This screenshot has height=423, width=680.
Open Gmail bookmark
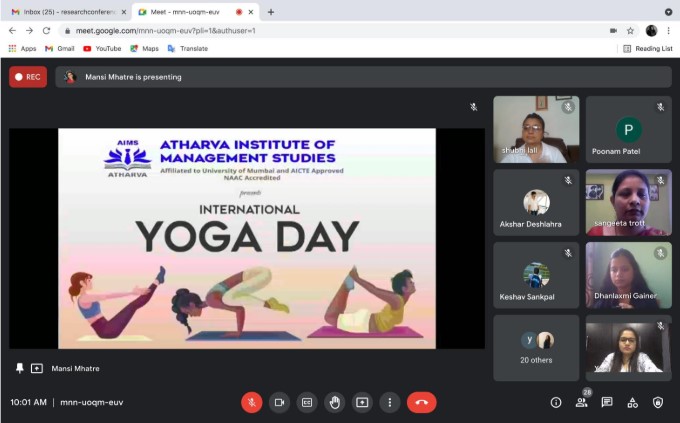click(x=60, y=49)
